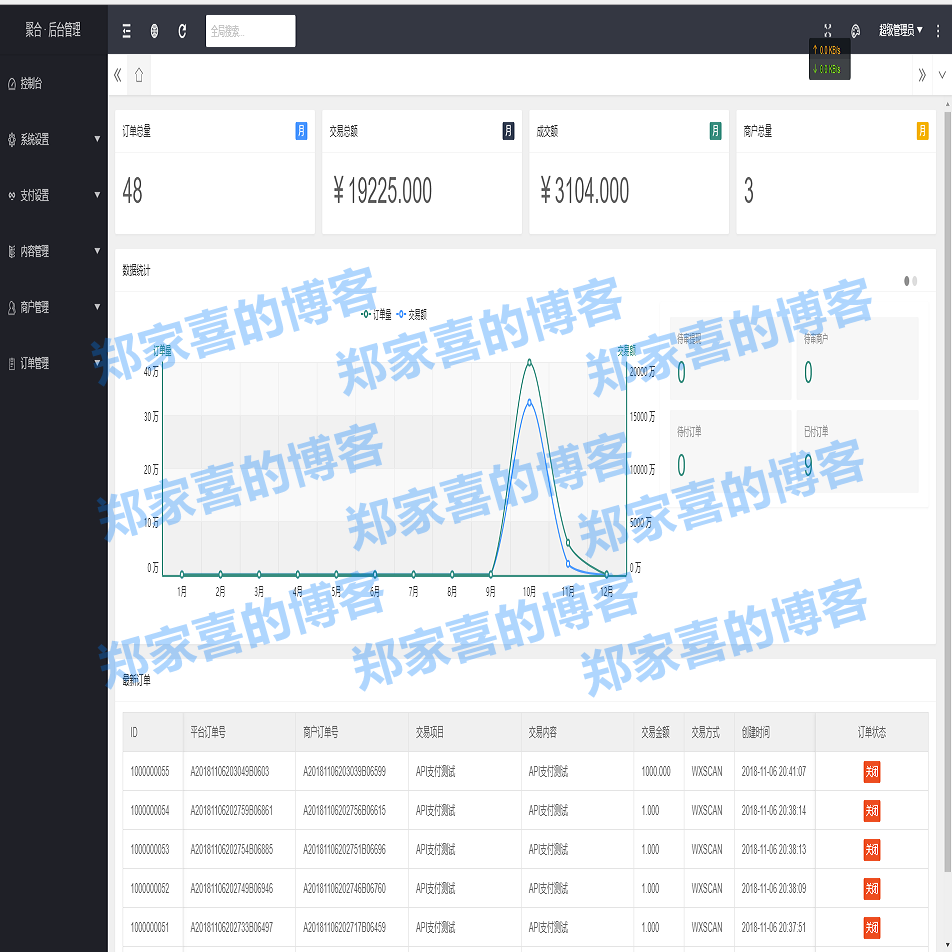This screenshot has width=952, height=952.
Task: Expand the 支付设置 sidebar menu
Action: click(x=45, y=195)
